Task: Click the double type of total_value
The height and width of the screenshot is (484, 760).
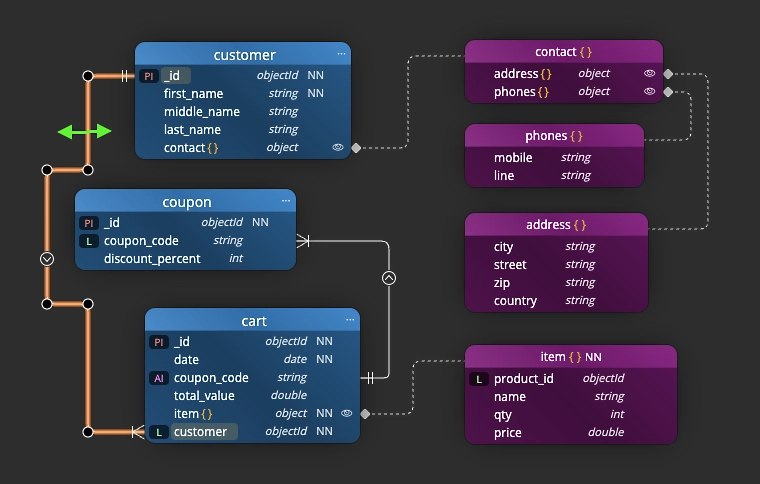Action: pos(289,395)
